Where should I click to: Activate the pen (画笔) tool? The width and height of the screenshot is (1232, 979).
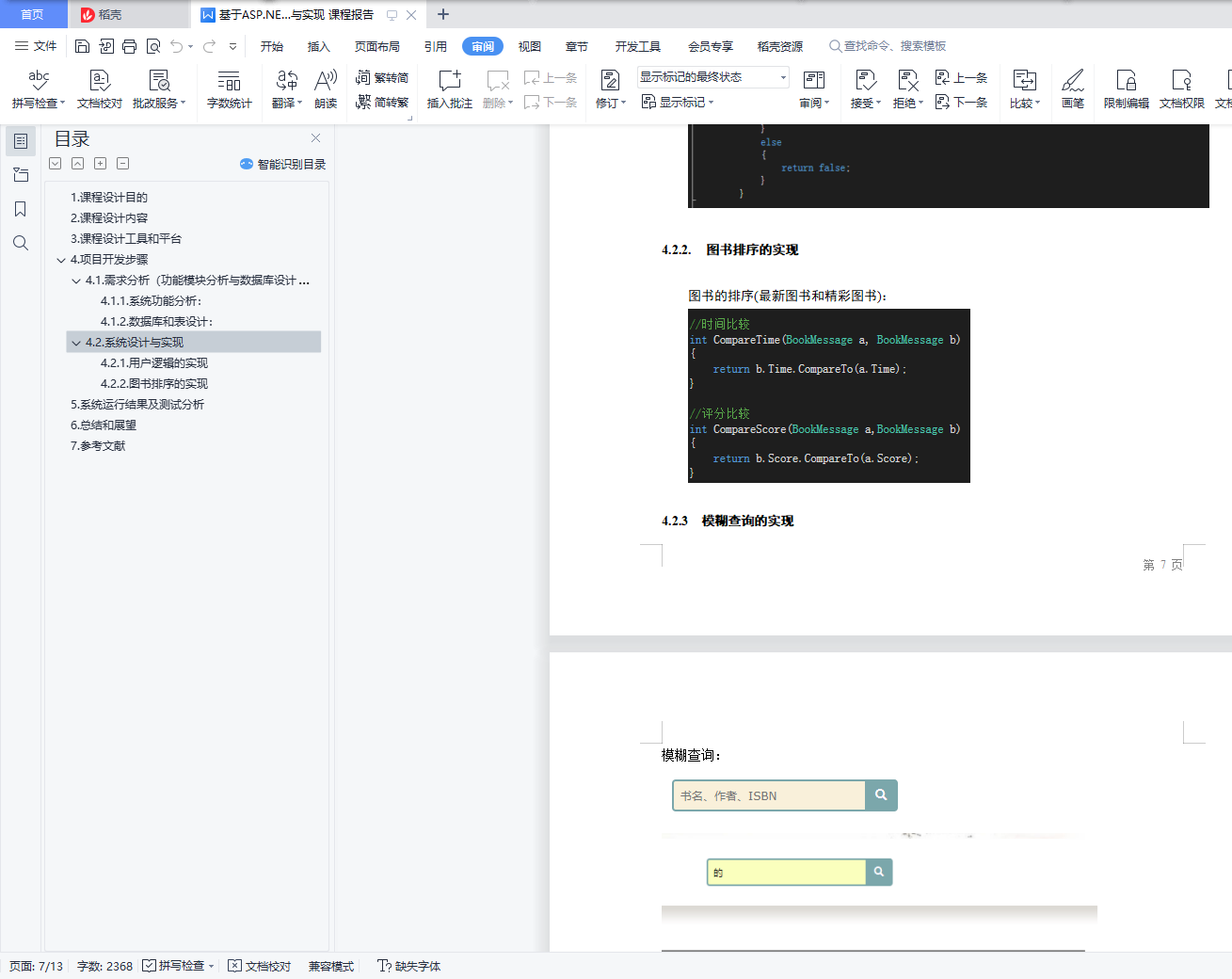click(x=1073, y=89)
